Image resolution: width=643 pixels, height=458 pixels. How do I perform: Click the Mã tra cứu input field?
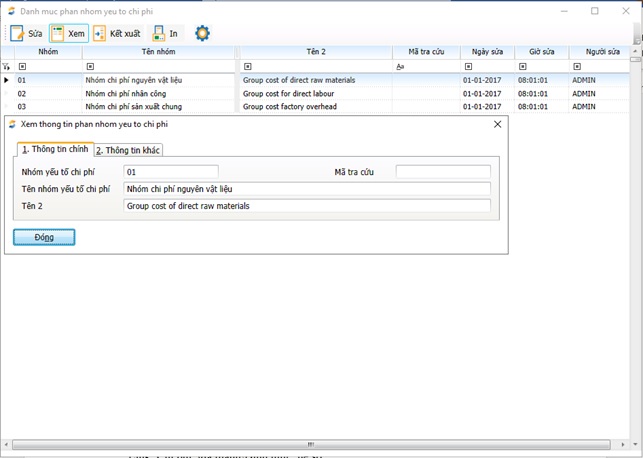click(x=443, y=172)
